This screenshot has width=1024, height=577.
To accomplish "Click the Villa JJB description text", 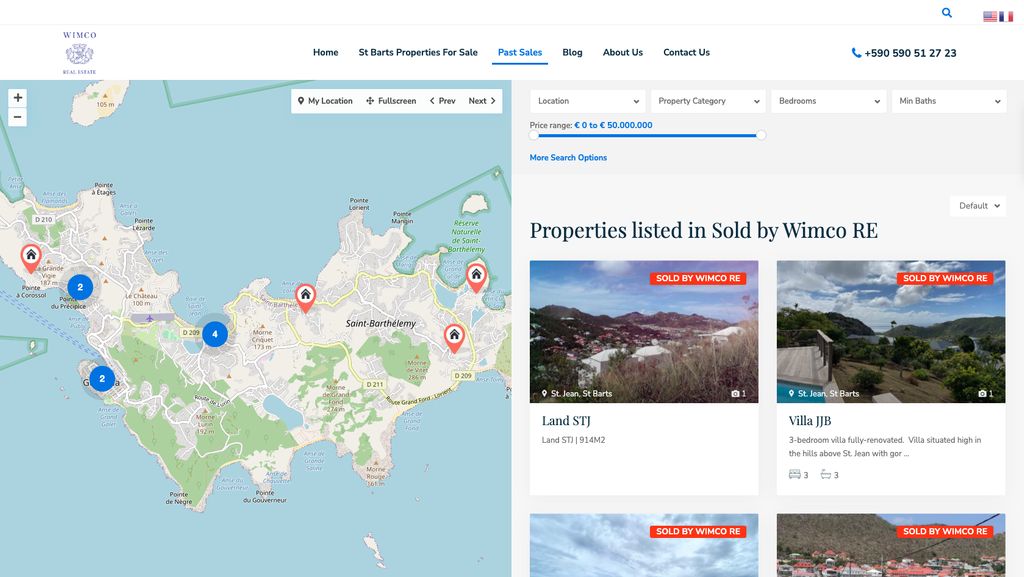I will 885,446.
